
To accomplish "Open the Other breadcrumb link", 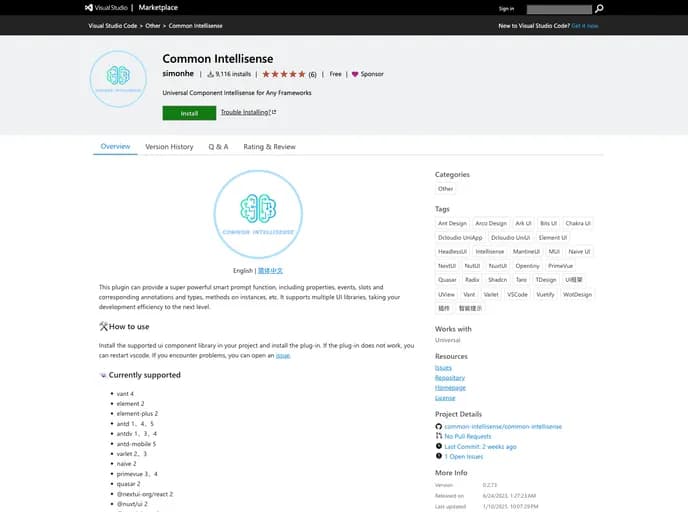I will 153,26.
